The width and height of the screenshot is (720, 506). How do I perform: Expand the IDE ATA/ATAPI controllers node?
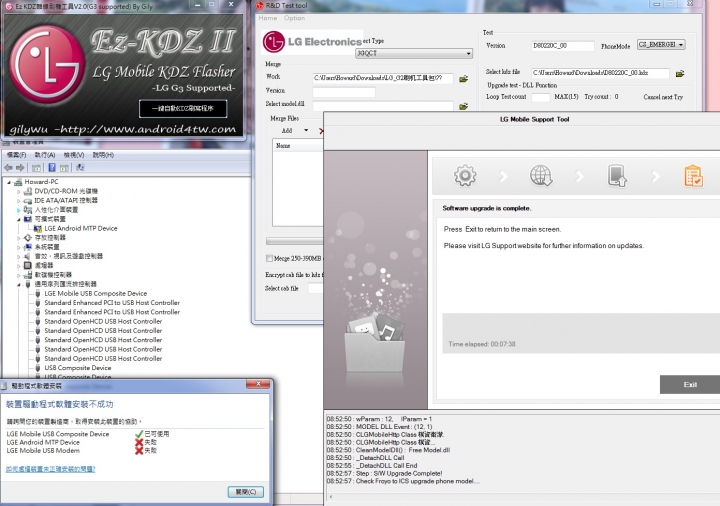pos(19,201)
